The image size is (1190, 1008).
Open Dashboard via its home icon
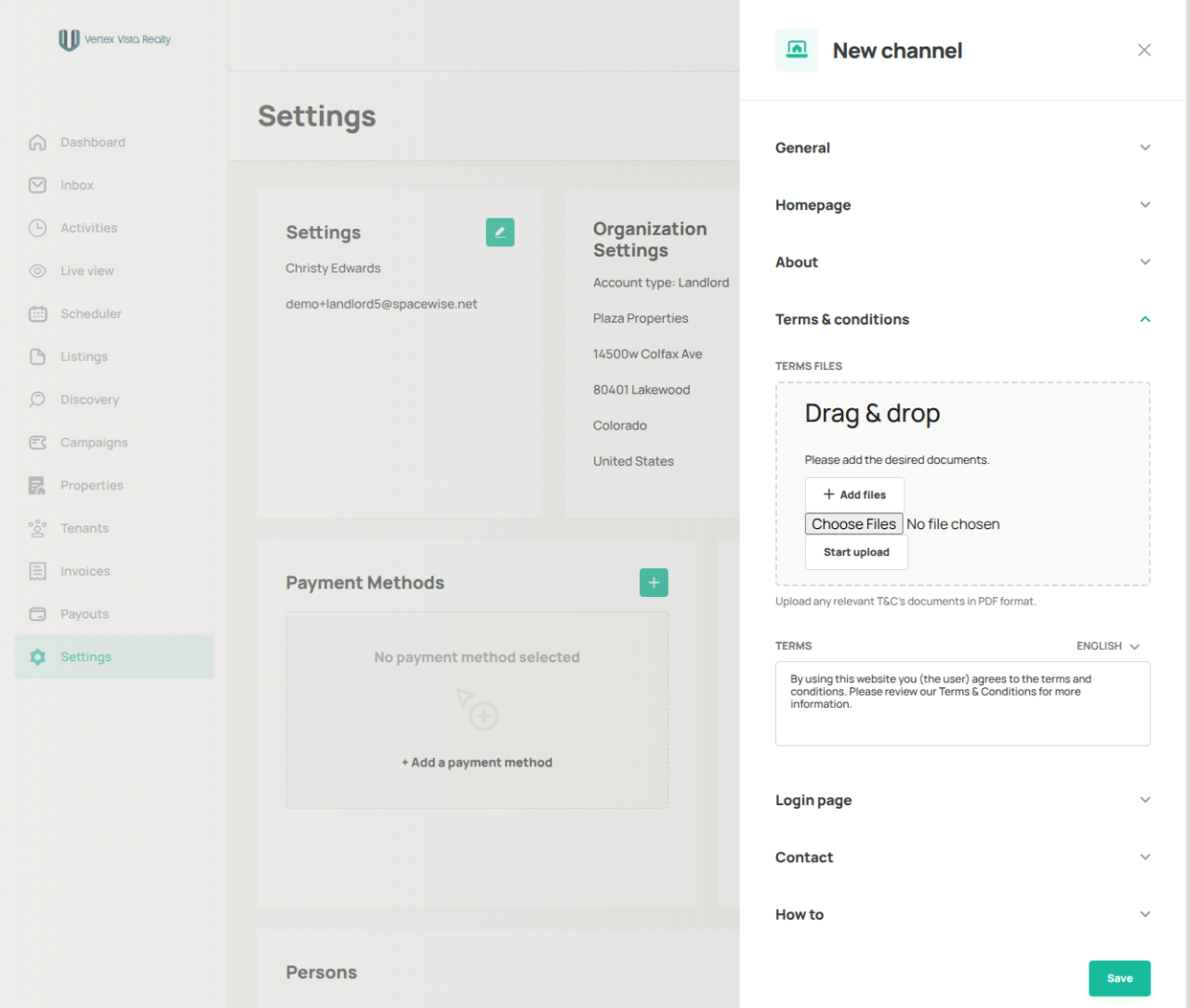point(37,142)
